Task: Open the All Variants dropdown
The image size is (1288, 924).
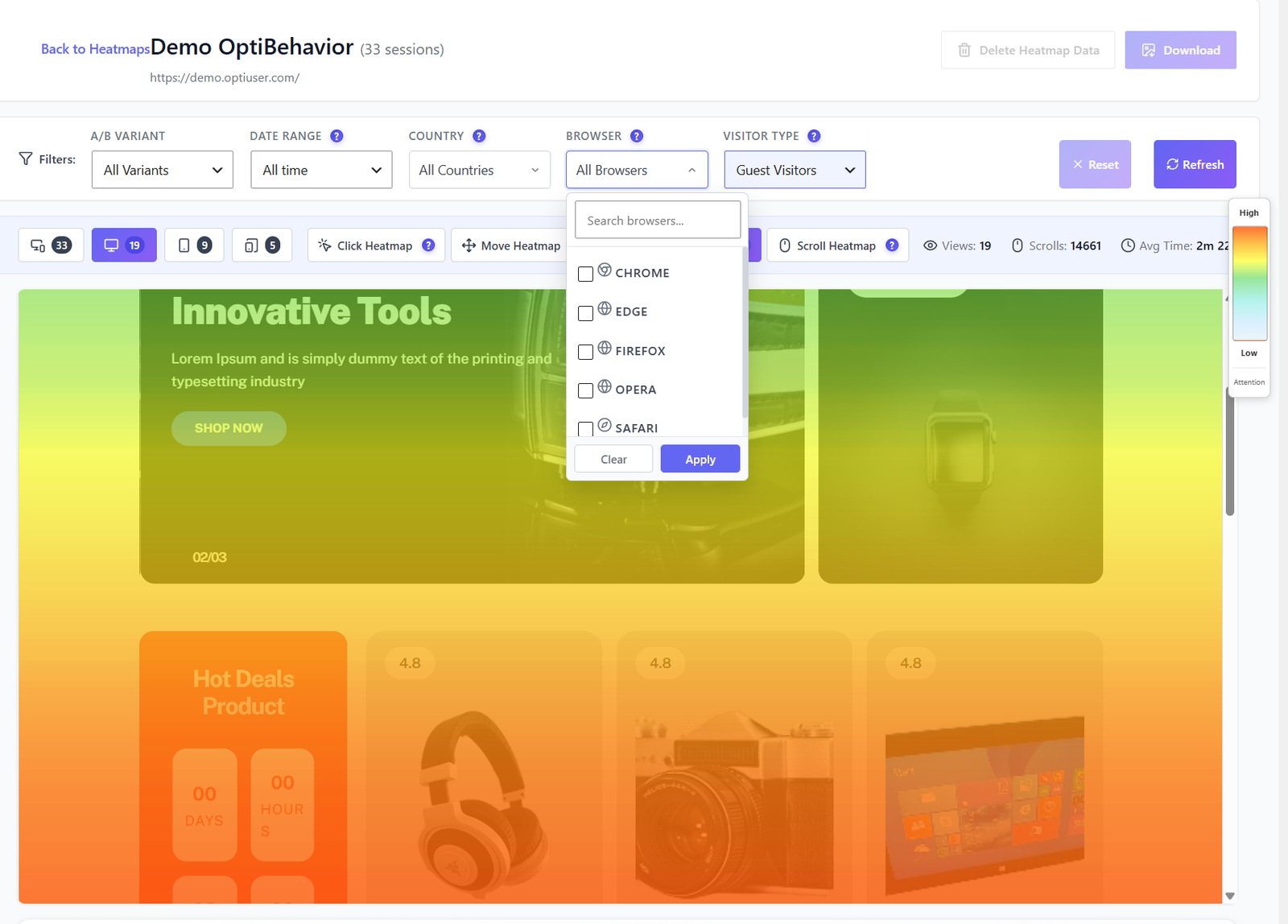Action: pyautogui.click(x=163, y=170)
